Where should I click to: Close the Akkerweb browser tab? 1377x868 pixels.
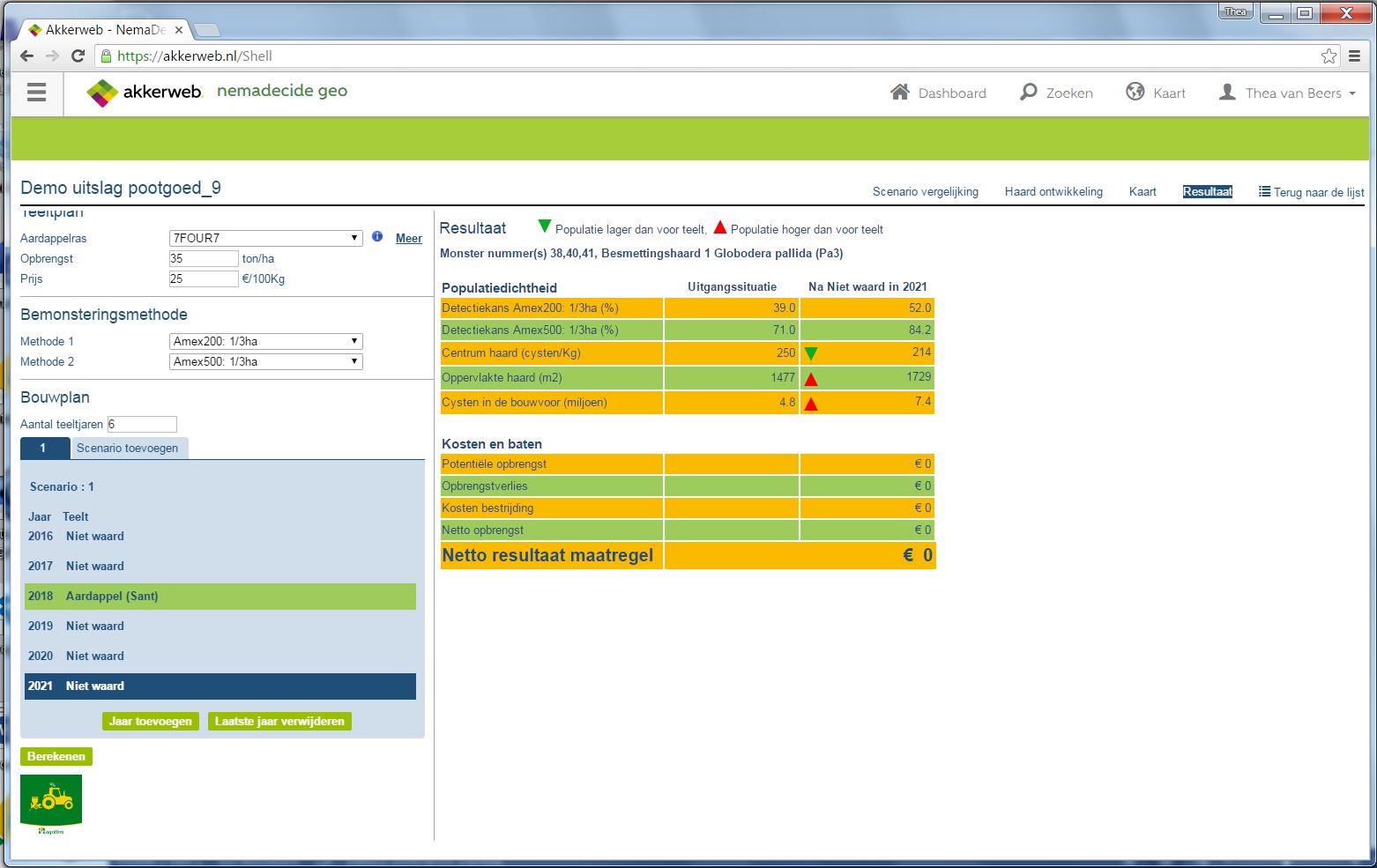pos(178,30)
